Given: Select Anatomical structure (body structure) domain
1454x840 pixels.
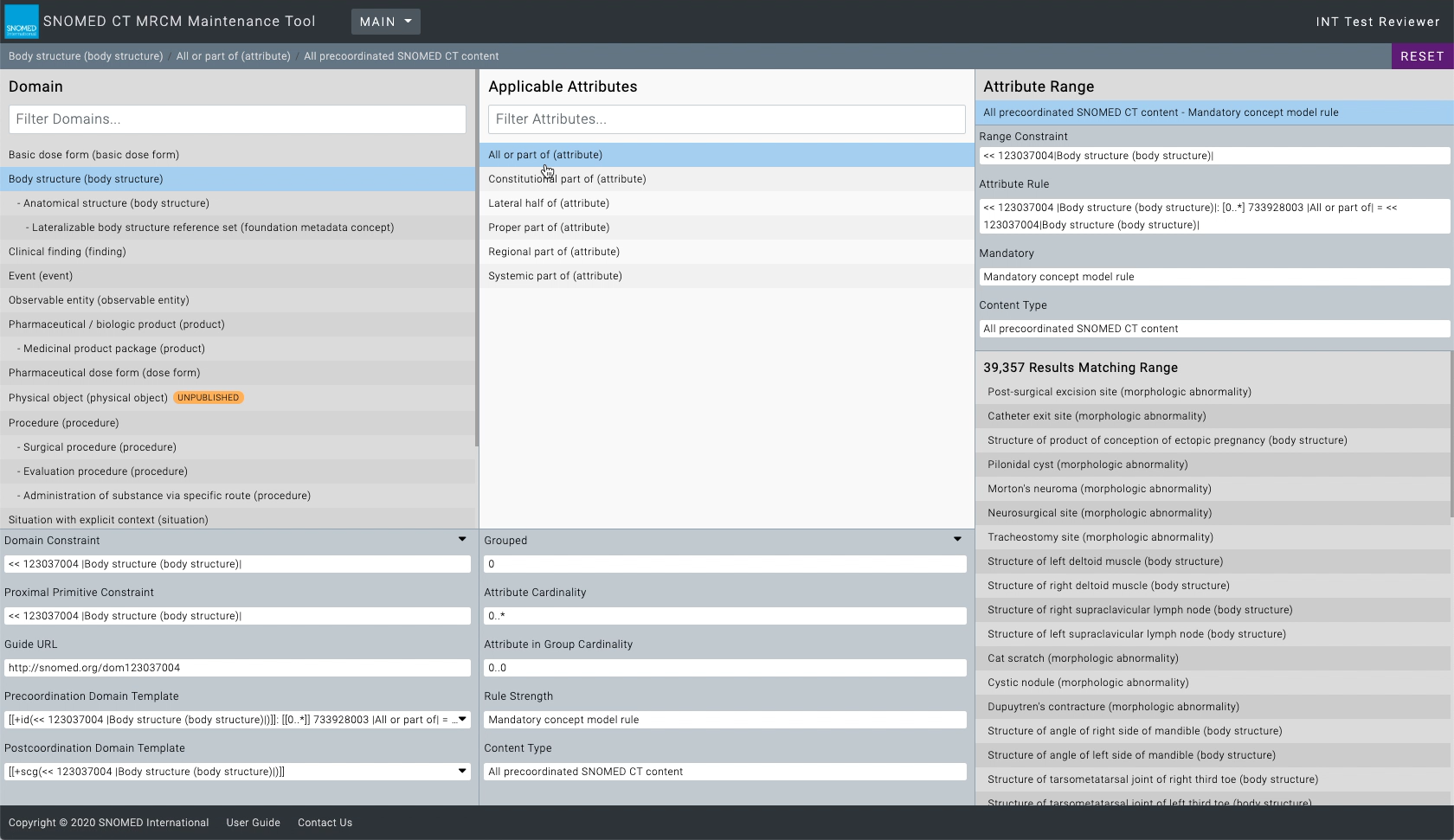Looking at the screenshot, I should 237,203.
